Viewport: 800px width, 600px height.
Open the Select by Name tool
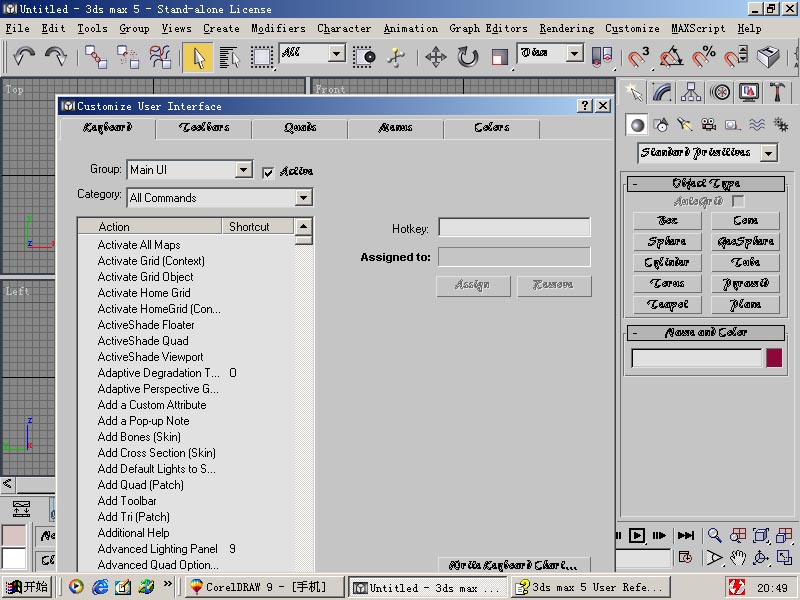pos(230,57)
